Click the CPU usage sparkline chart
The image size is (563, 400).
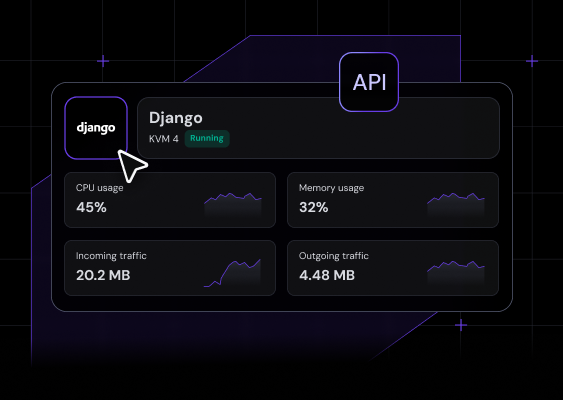(233, 204)
